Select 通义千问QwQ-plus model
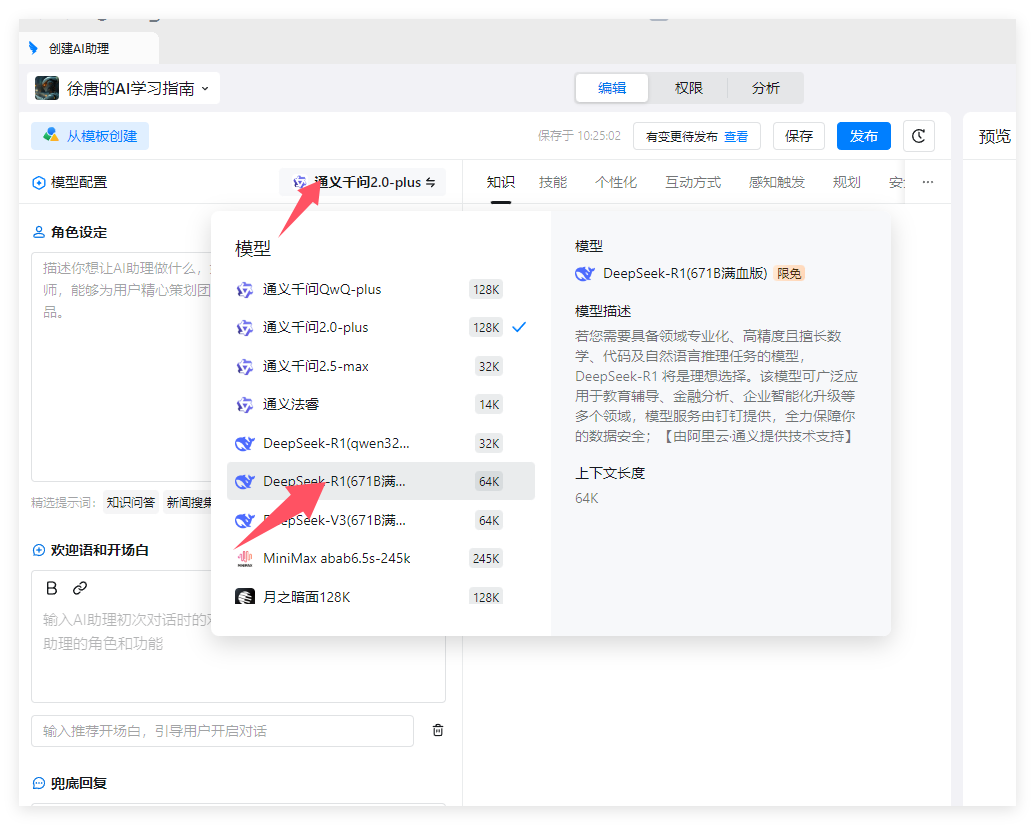Screen dimensions: 1035x825 pyautogui.click(x=381, y=289)
